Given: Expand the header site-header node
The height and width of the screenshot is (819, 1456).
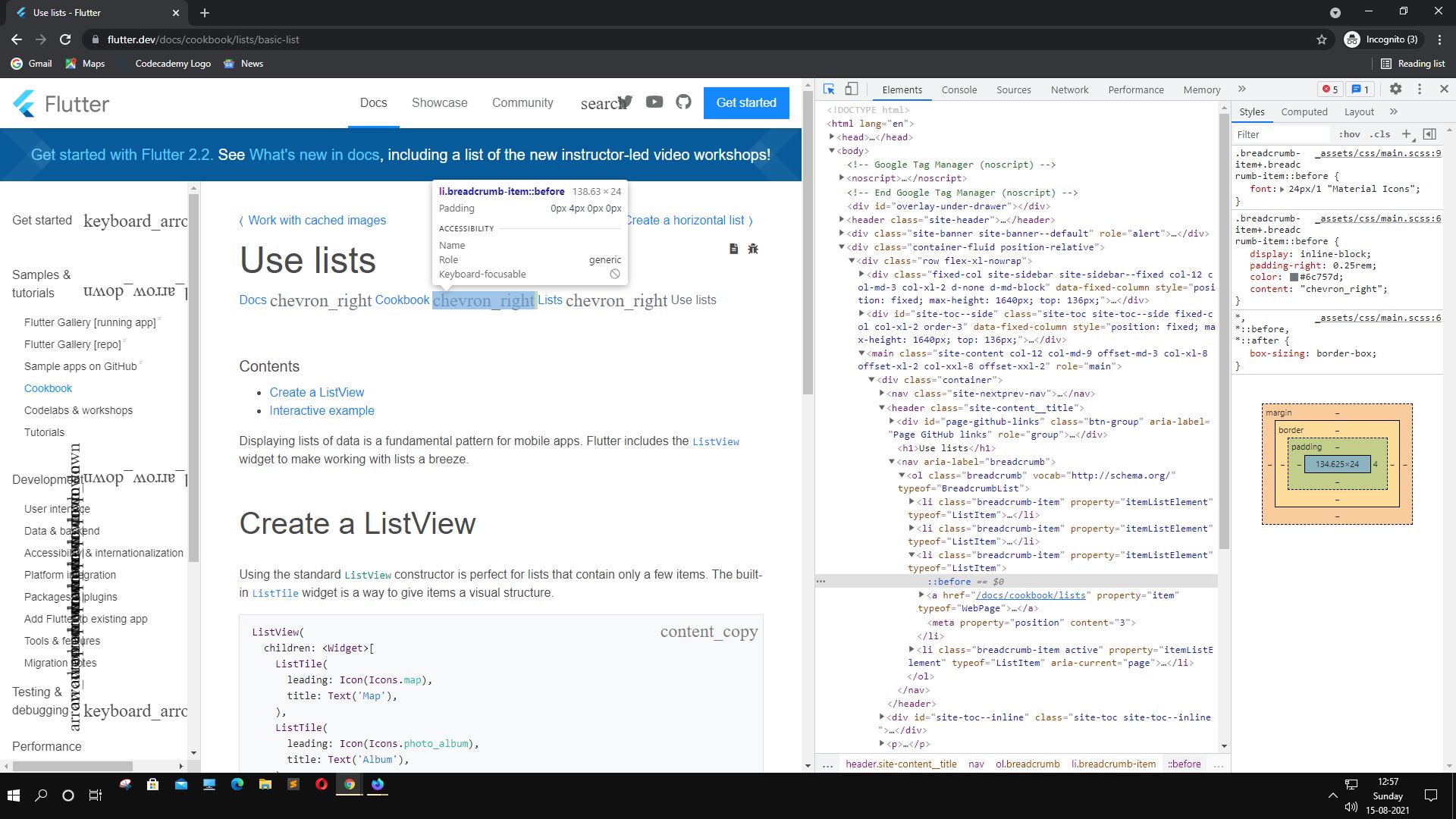Looking at the screenshot, I should tap(842, 220).
